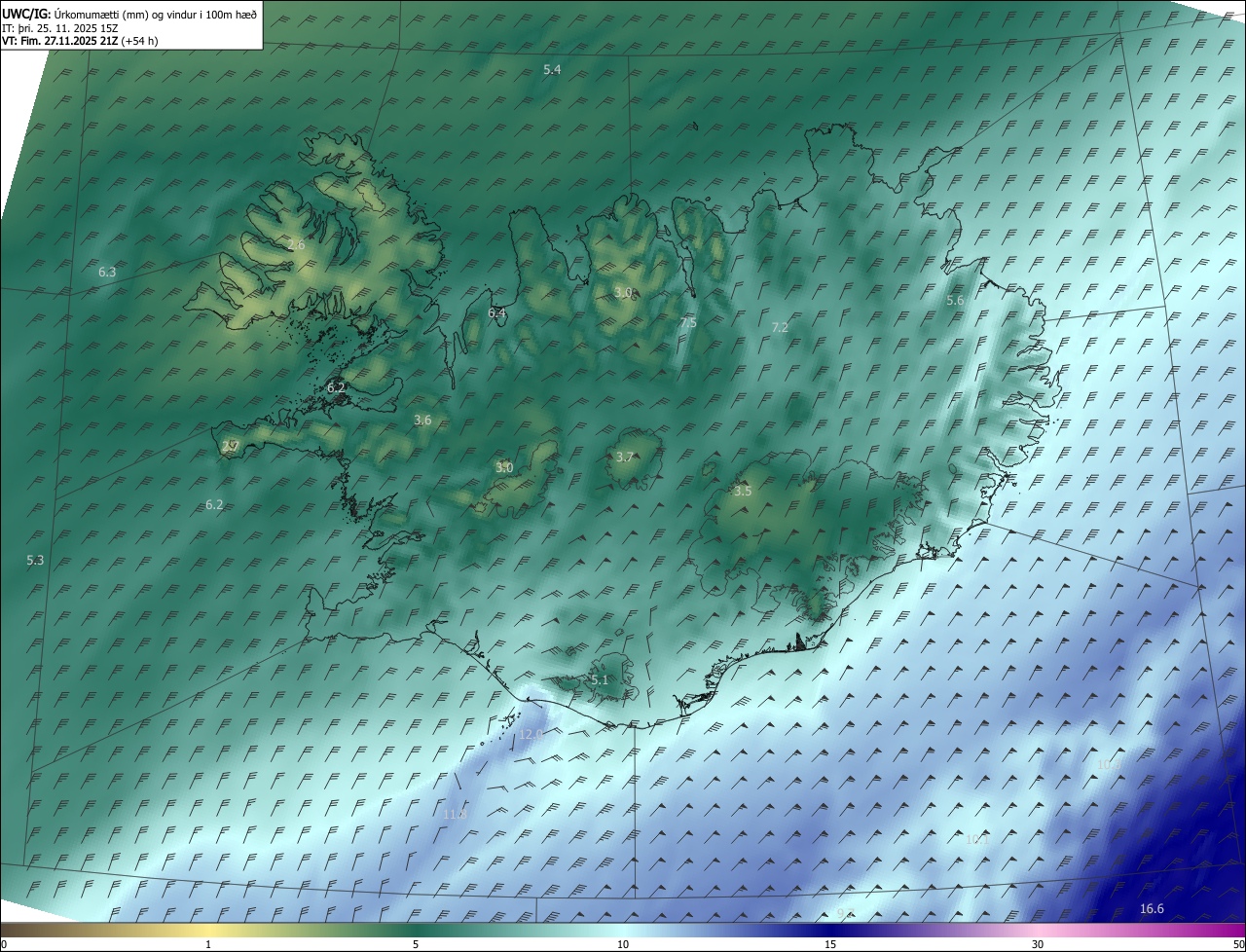Click the 2.7 value on the peninsula tip
The height and width of the screenshot is (952, 1246).
click(230, 446)
